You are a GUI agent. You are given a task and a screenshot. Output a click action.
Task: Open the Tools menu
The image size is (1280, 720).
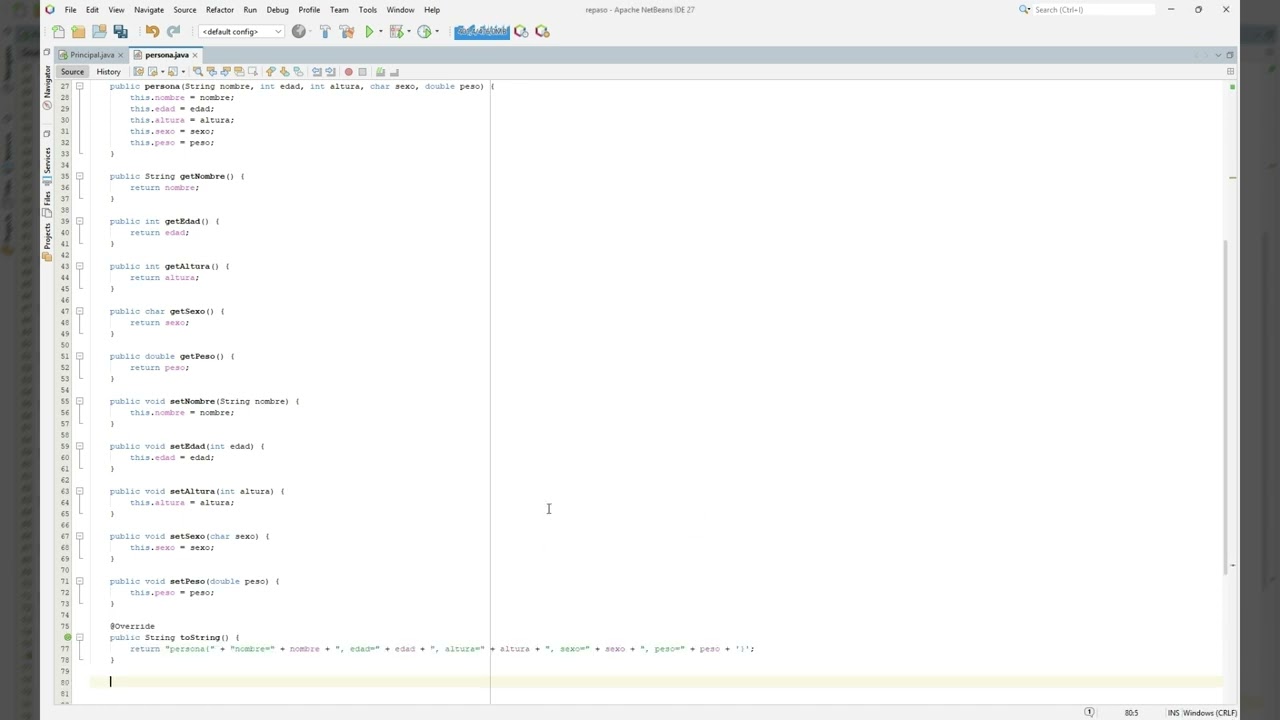click(367, 10)
